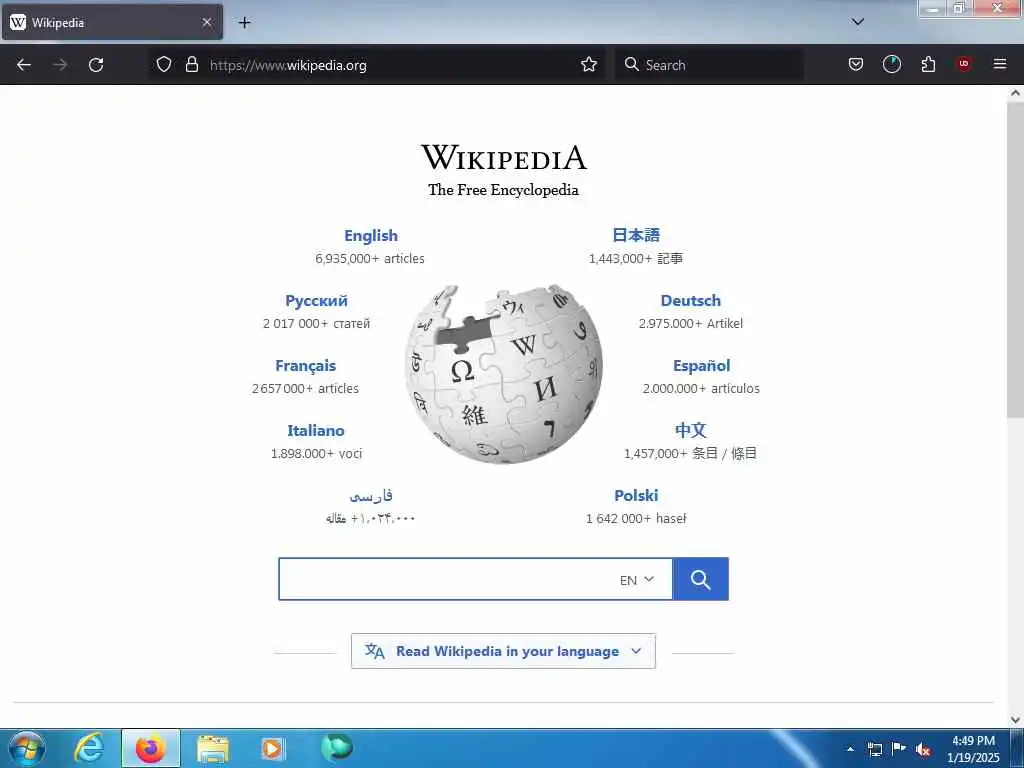Screen dimensions: 1024x768
Task: Expand Read Wikipedia in your language
Action: click(x=503, y=651)
